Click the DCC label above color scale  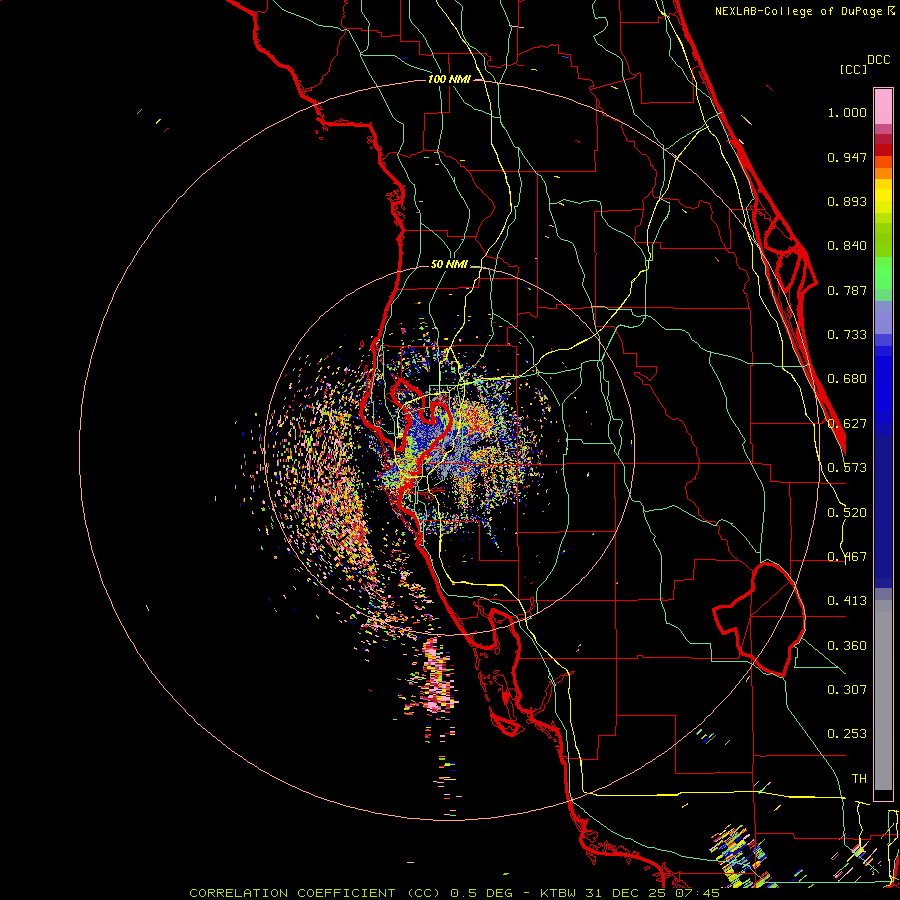(878, 60)
